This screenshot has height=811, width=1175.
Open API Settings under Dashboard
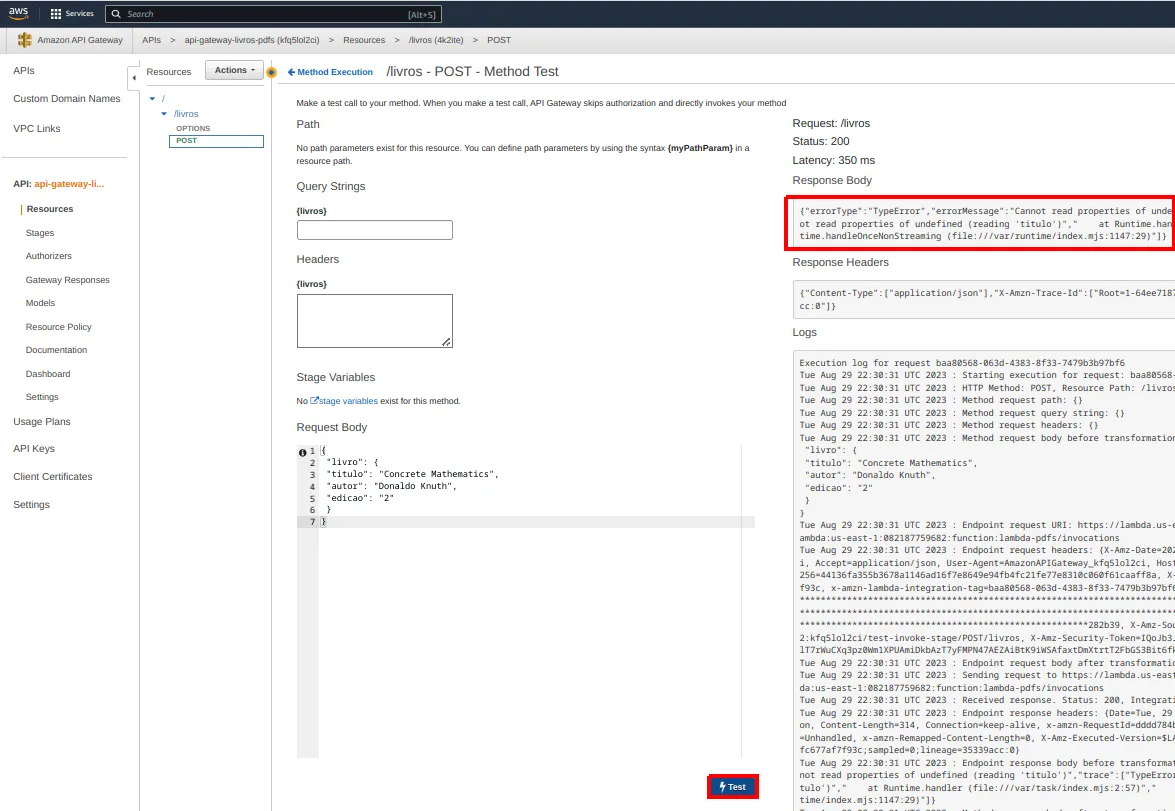coord(42,397)
